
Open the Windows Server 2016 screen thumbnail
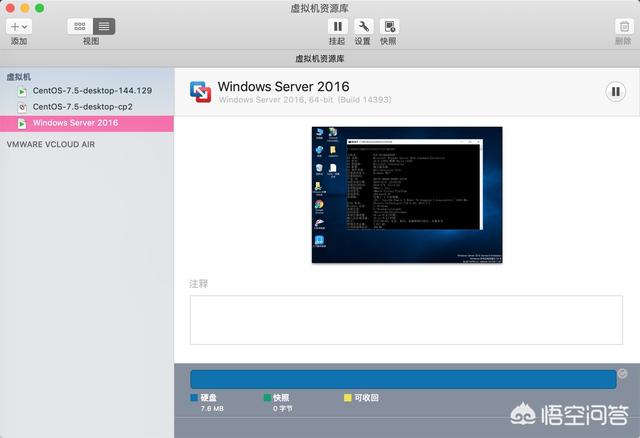point(407,195)
